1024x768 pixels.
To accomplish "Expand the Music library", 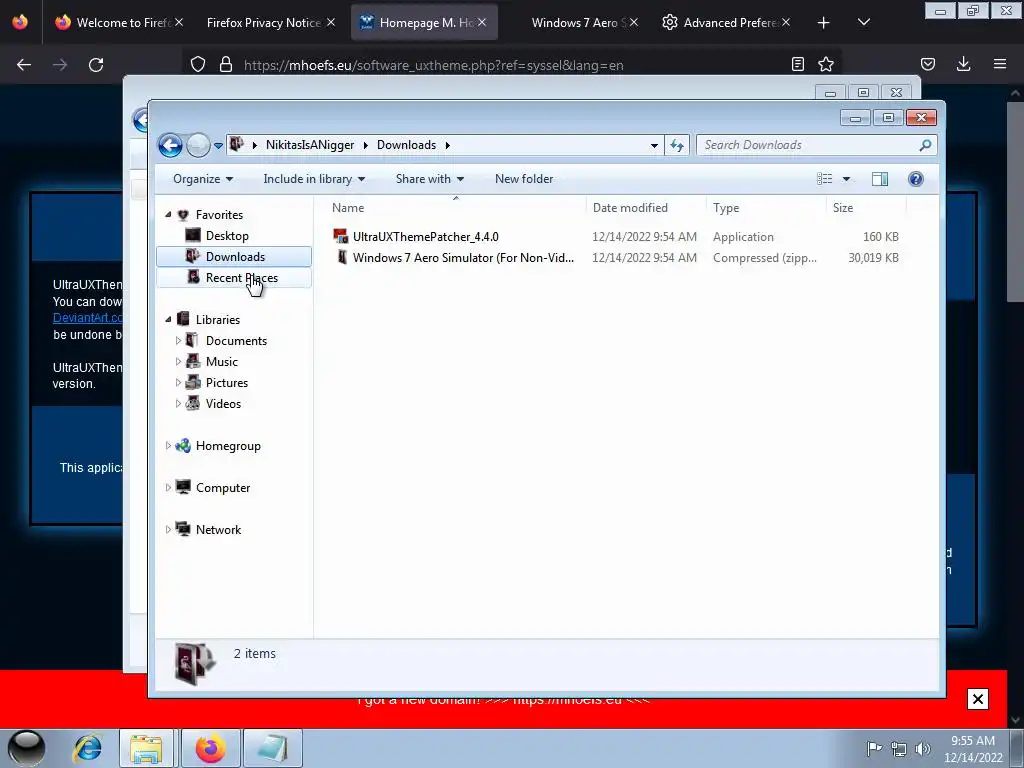I will click(x=178, y=361).
